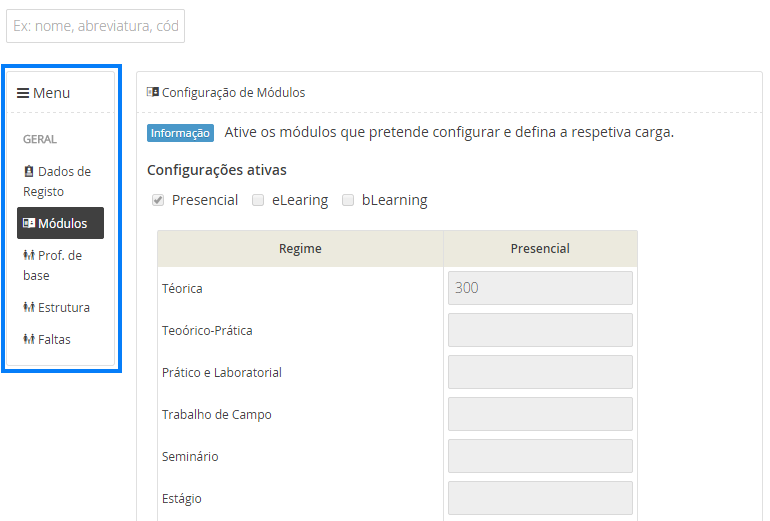
Task: Click the Módulos sidebar icon
Action: click(29, 223)
